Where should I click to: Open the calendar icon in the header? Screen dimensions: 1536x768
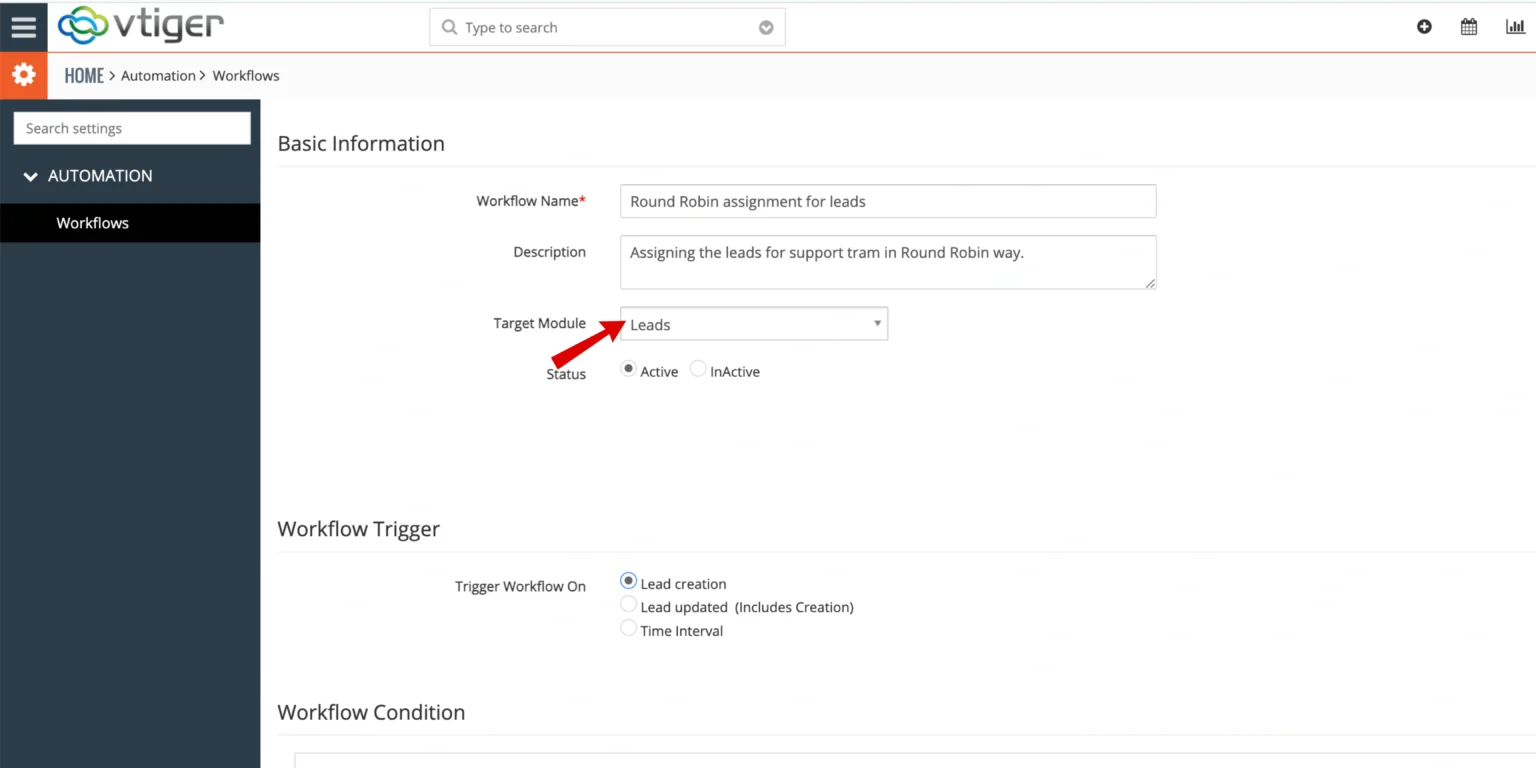tap(1468, 27)
